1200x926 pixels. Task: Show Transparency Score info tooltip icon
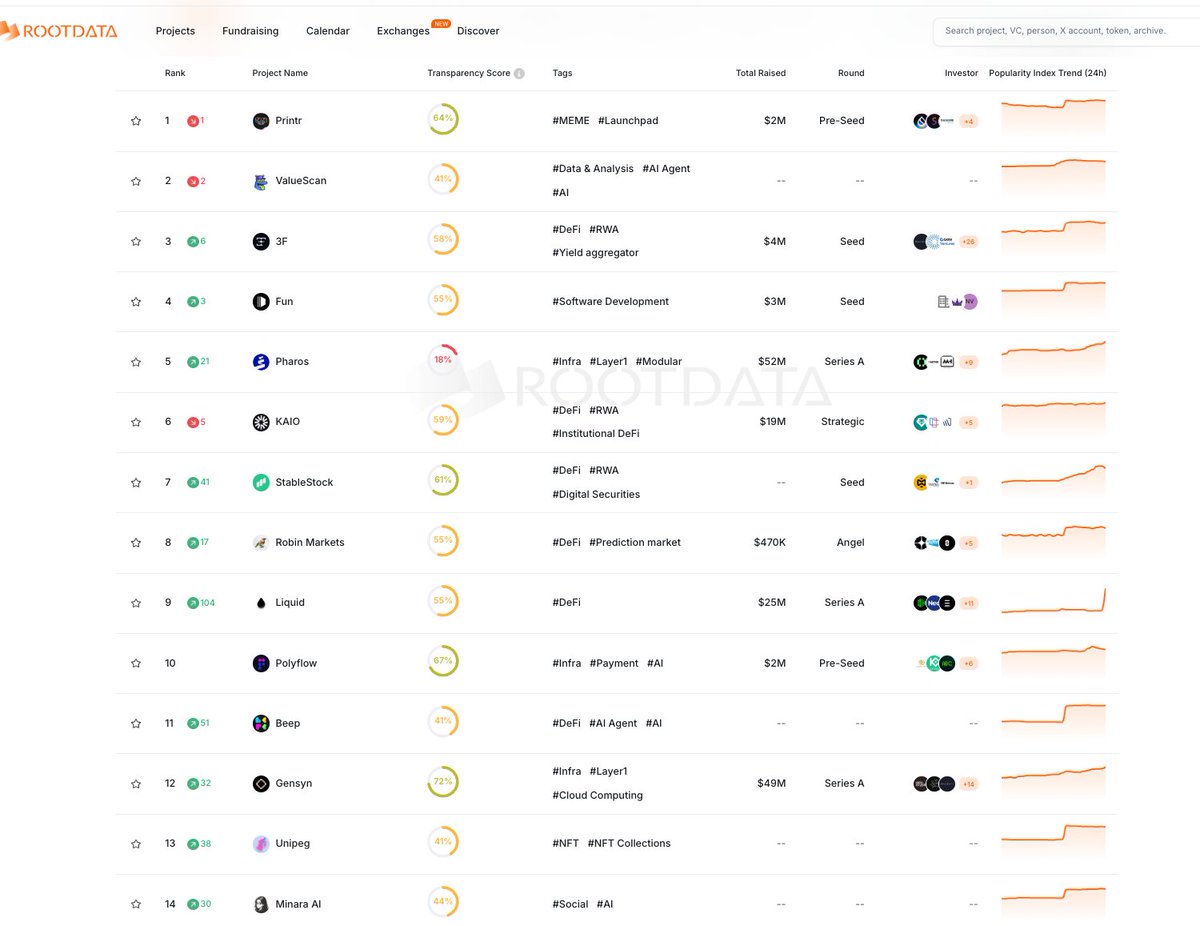point(519,73)
